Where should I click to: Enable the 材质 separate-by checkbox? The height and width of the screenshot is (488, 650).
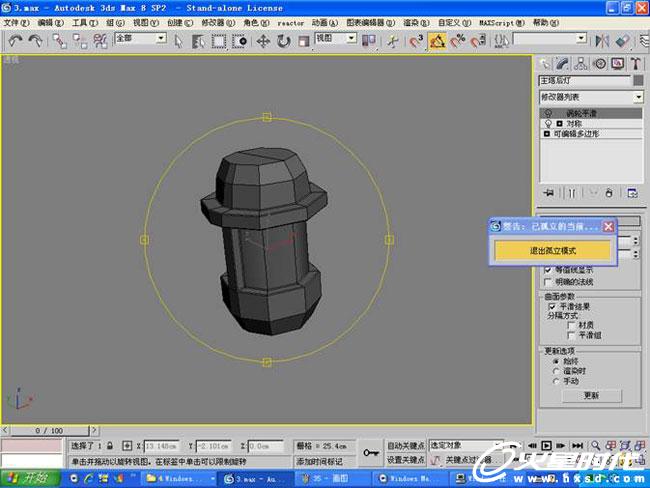[x=572, y=325]
